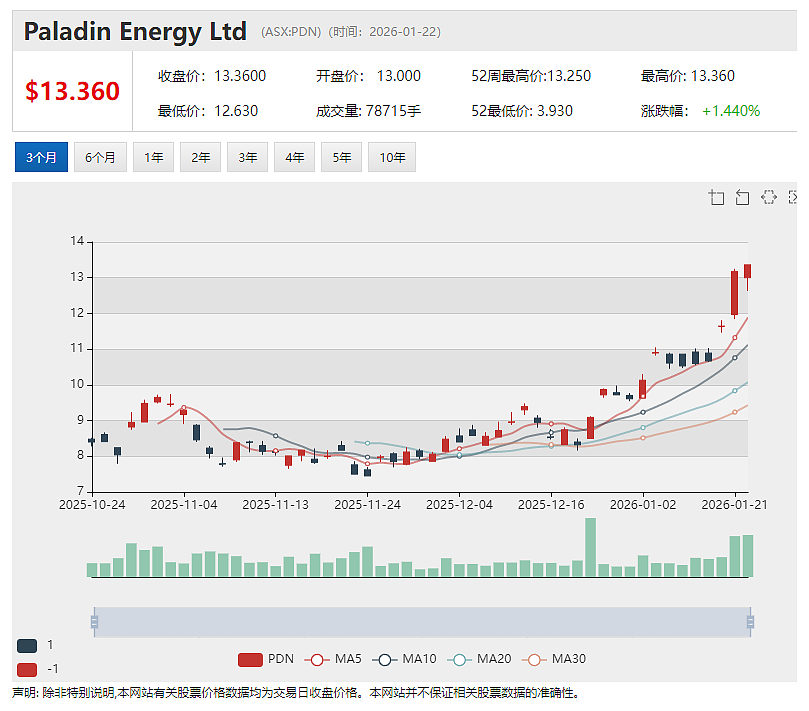Grab the left handle of data zoom slider
Screen dimensions: 809x711
point(94,622)
